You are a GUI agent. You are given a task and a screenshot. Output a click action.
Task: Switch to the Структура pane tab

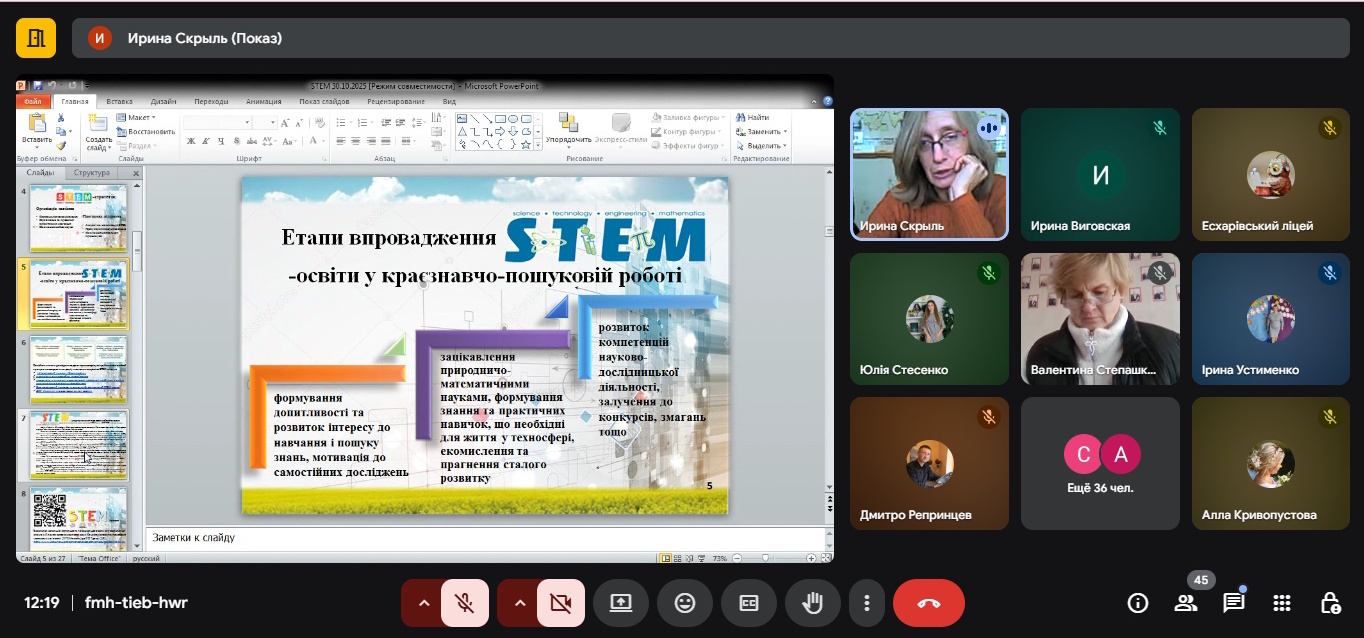click(x=91, y=173)
